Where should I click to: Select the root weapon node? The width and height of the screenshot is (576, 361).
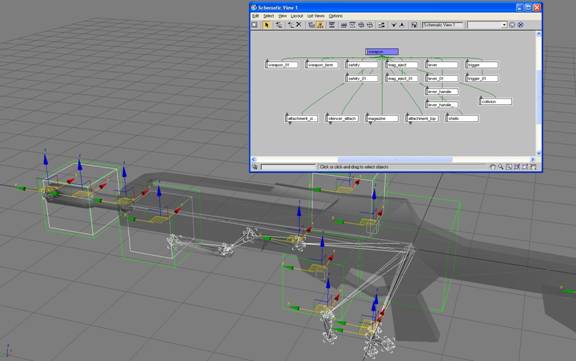tap(382, 51)
